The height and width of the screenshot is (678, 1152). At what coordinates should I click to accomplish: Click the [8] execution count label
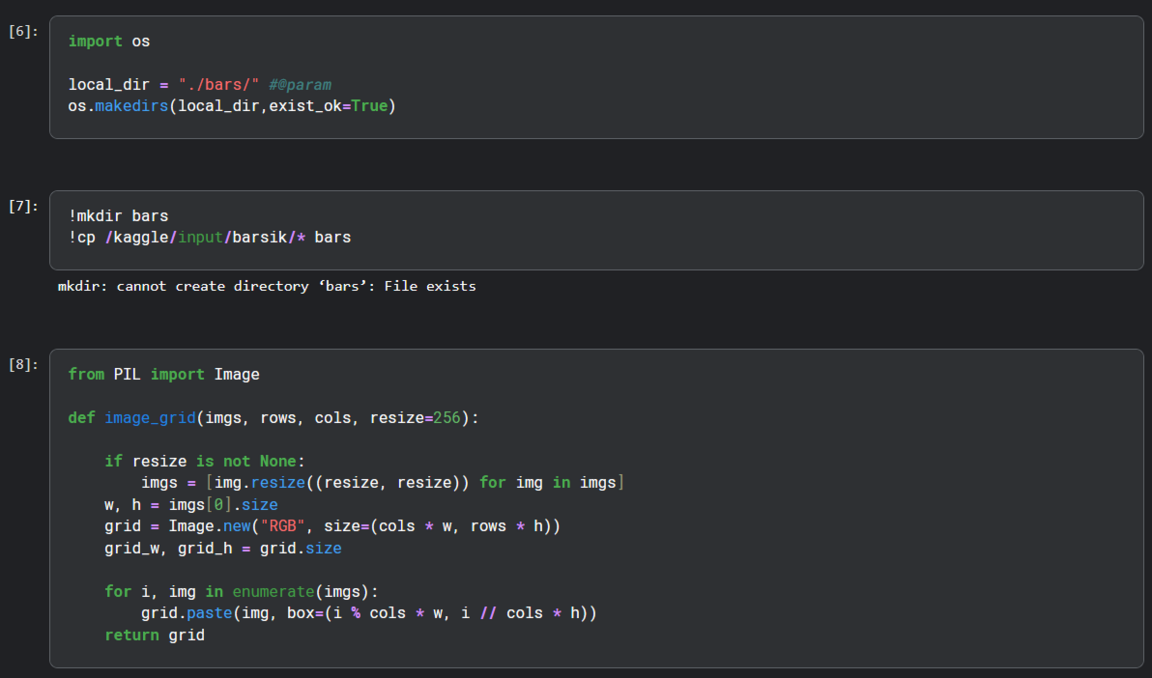[x=24, y=364]
